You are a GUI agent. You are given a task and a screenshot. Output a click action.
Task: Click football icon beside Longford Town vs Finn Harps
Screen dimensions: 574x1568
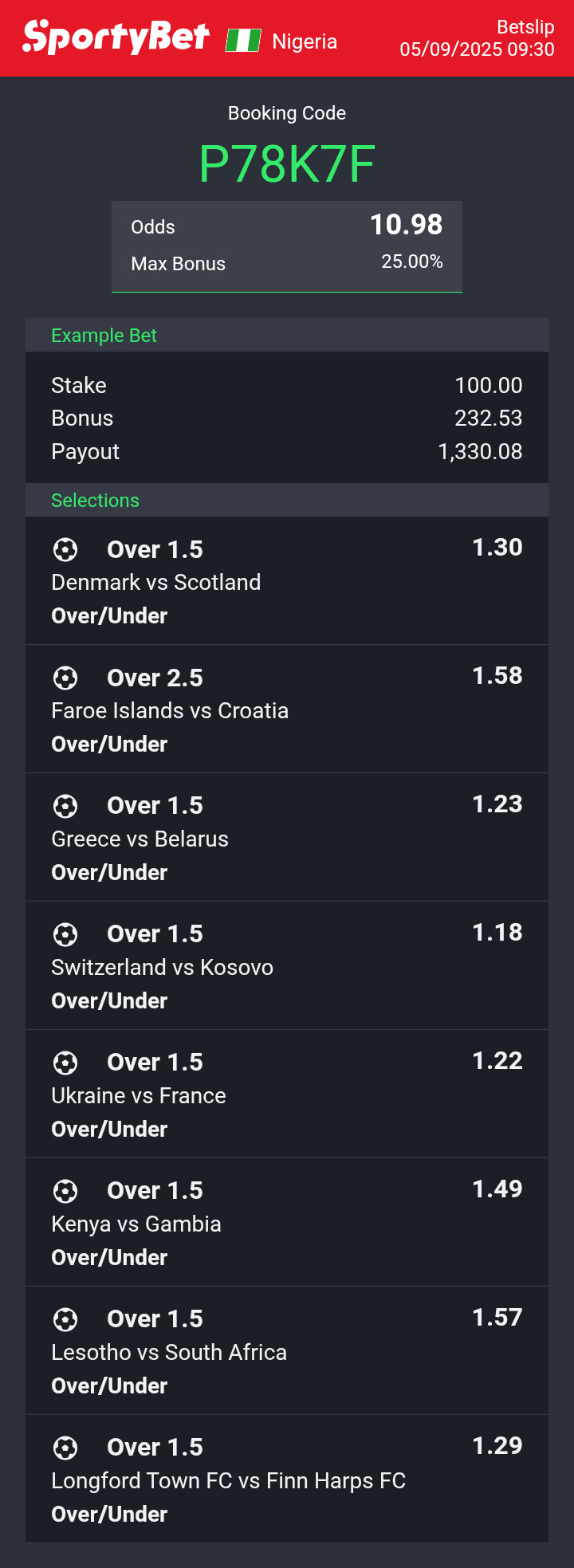tap(65, 1448)
